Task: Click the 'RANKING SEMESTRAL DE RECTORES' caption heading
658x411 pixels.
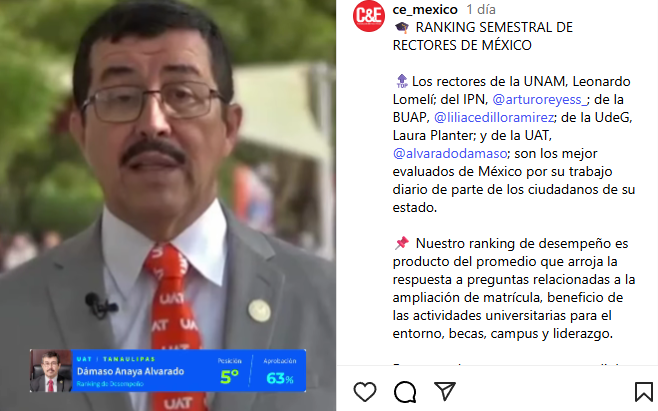Action: click(x=483, y=36)
